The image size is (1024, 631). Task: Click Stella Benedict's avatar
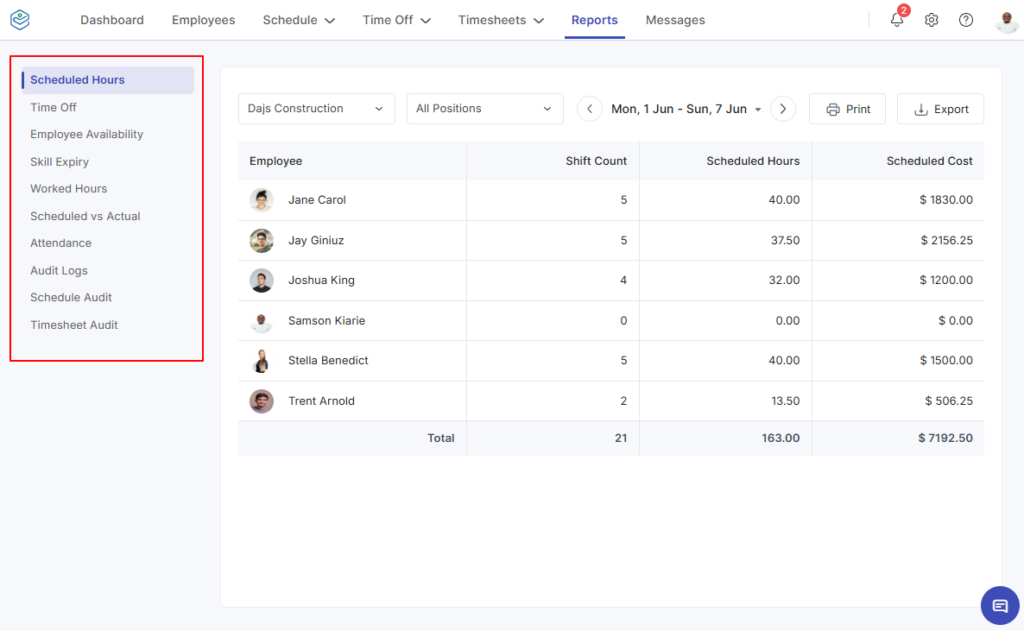(261, 361)
